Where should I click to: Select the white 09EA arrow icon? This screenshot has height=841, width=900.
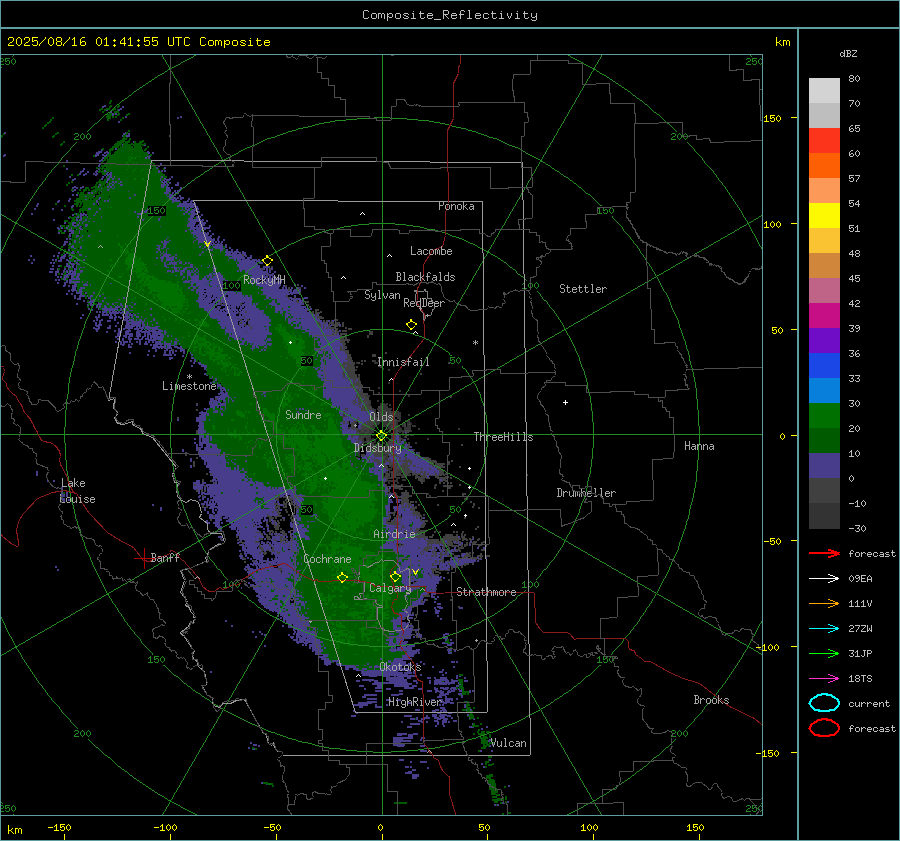[x=824, y=578]
